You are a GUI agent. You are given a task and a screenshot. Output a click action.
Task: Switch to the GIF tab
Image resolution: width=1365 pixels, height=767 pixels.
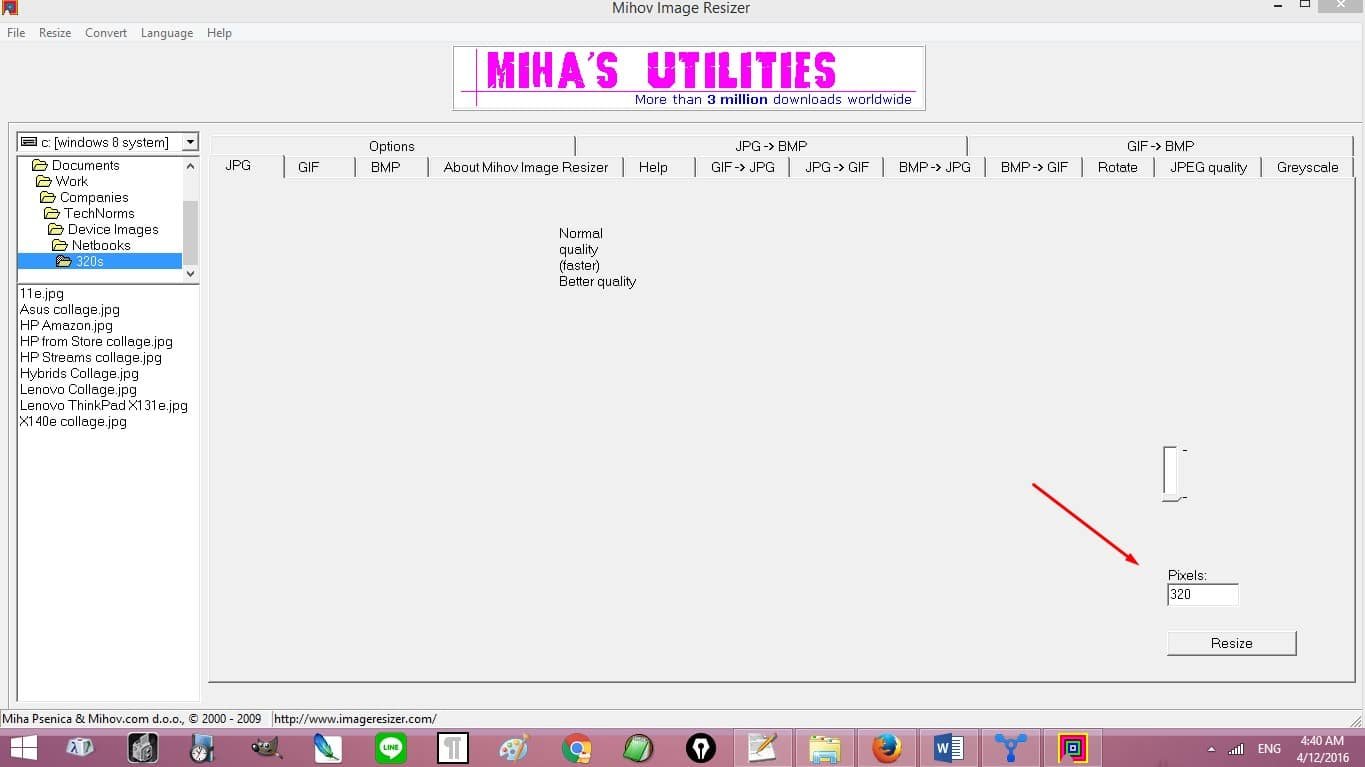(308, 167)
